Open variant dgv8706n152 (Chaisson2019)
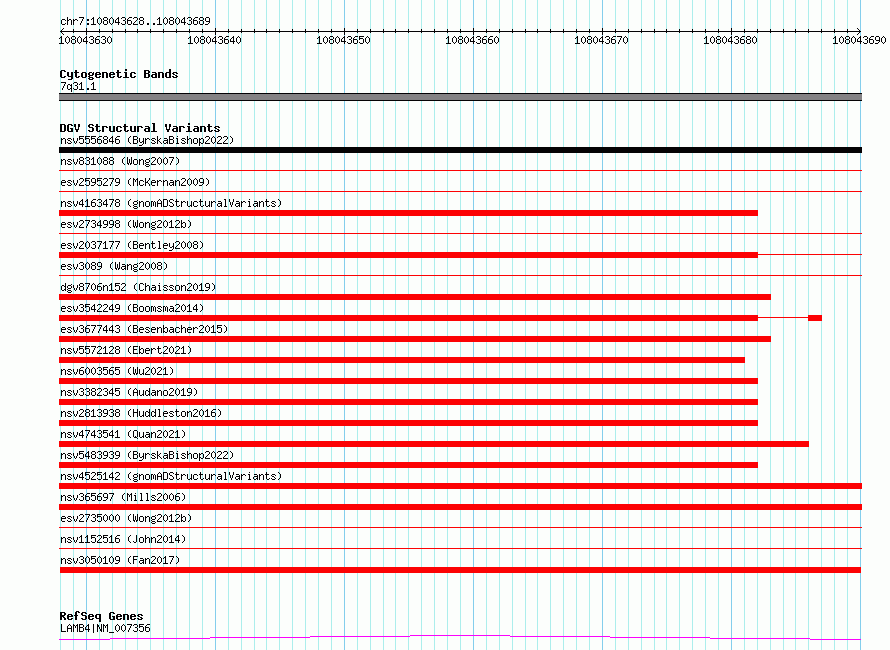This screenshot has height=650, width=890. (138, 287)
